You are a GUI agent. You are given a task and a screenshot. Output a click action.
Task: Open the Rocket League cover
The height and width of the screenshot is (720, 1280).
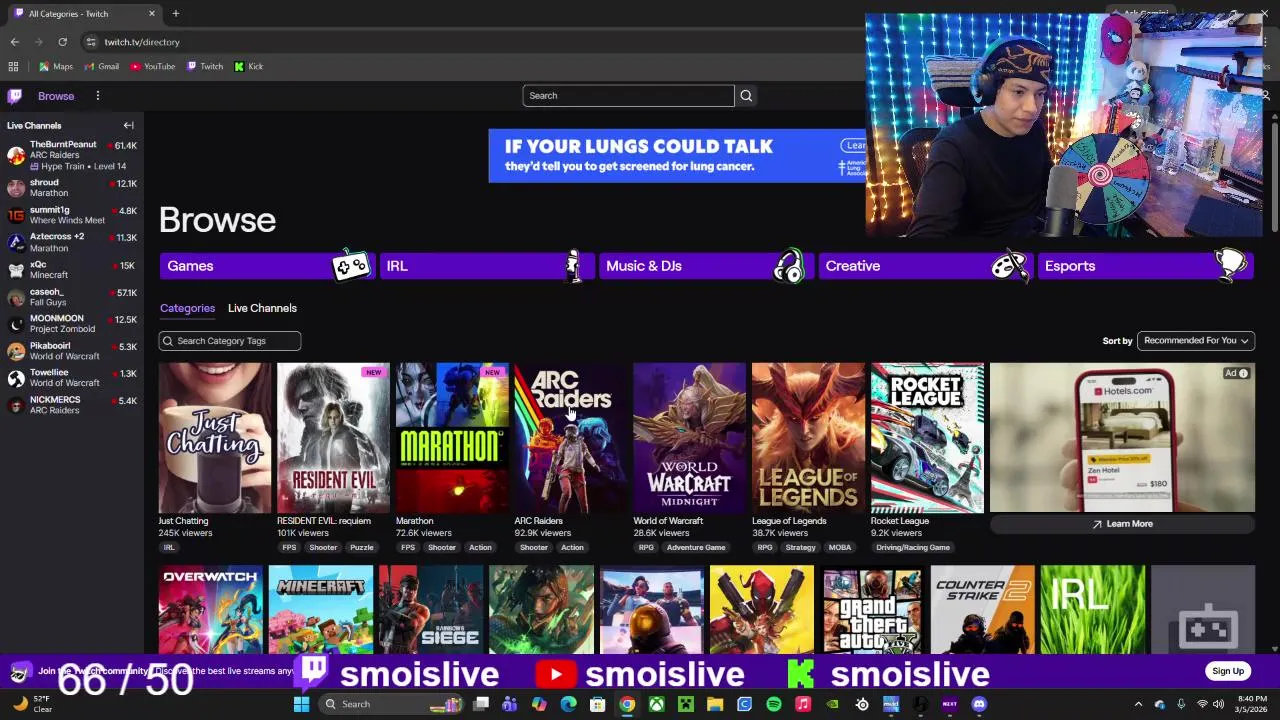tap(927, 438)
